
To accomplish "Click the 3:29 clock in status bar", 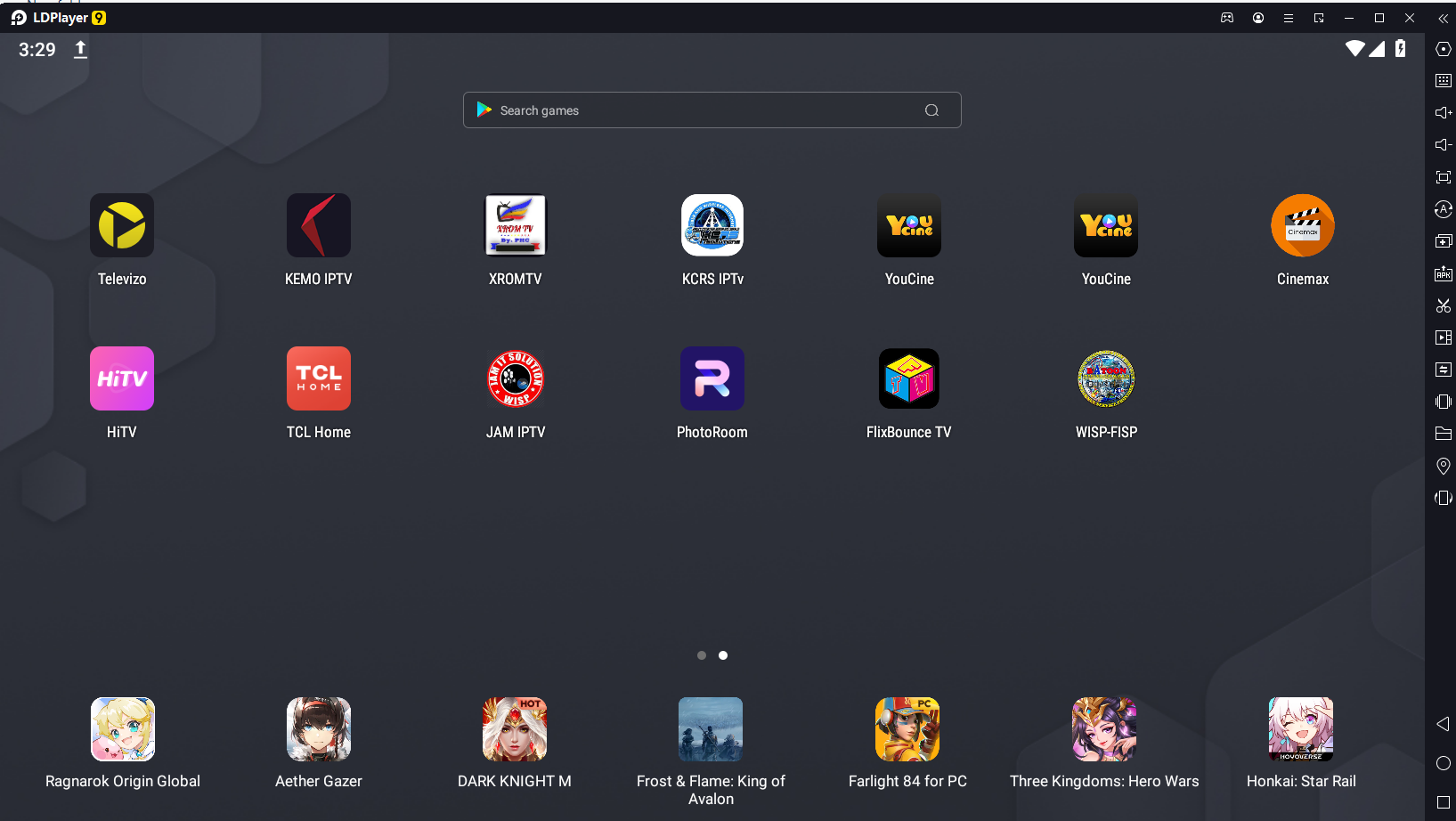I will pyautogui.click(x=37, y=50).
